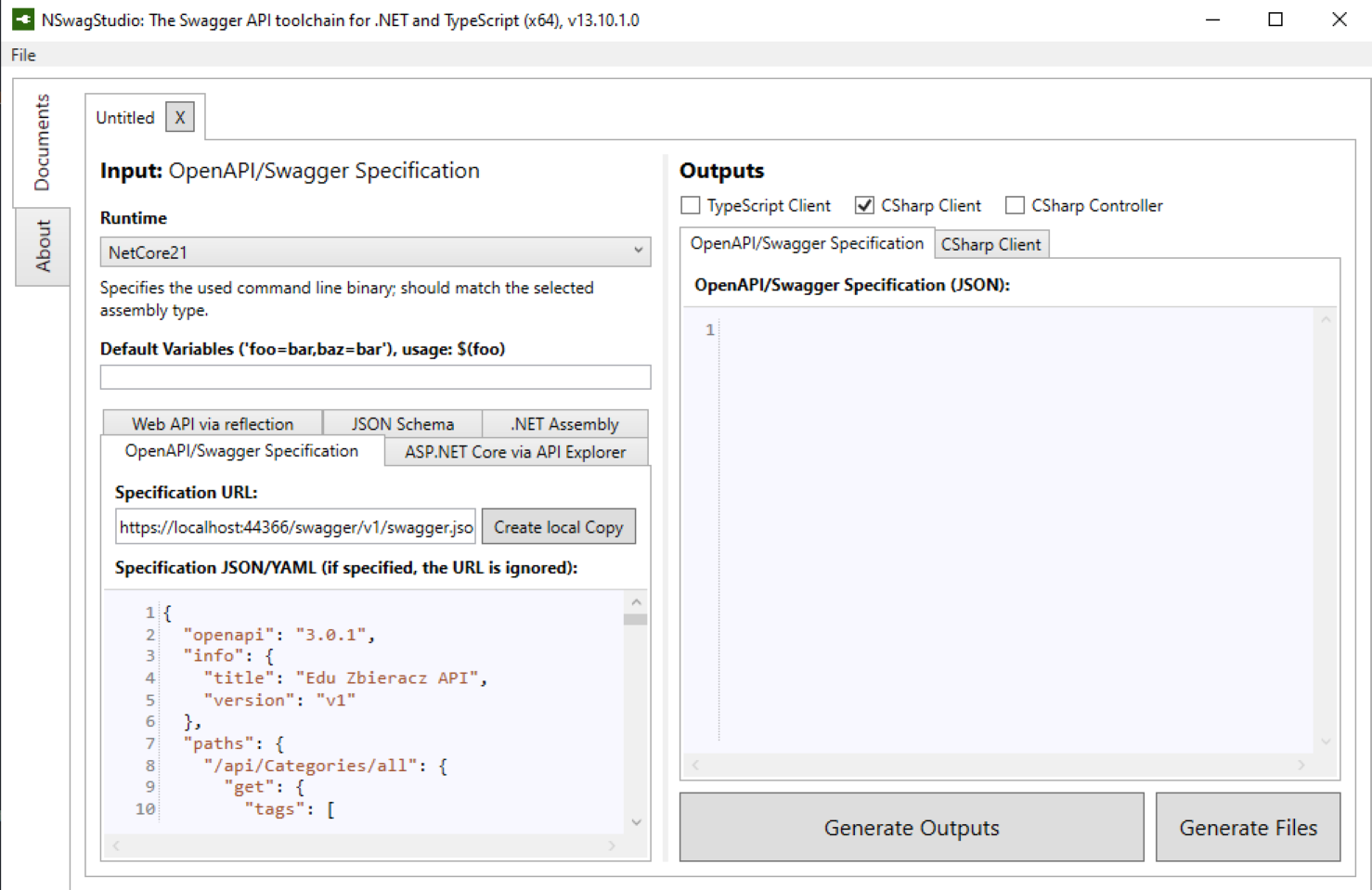
Task: Click the NSwagStudio app icon in title bar
Action: tap(23, 19)
